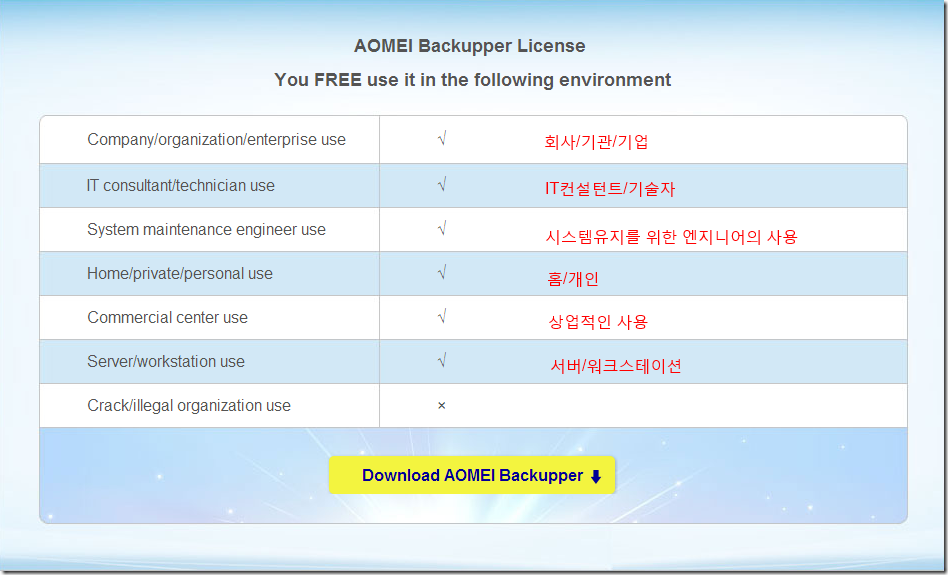Click 'You FREE use it in the following environment' text
This screenshot has height=575, width=948.
472,80
